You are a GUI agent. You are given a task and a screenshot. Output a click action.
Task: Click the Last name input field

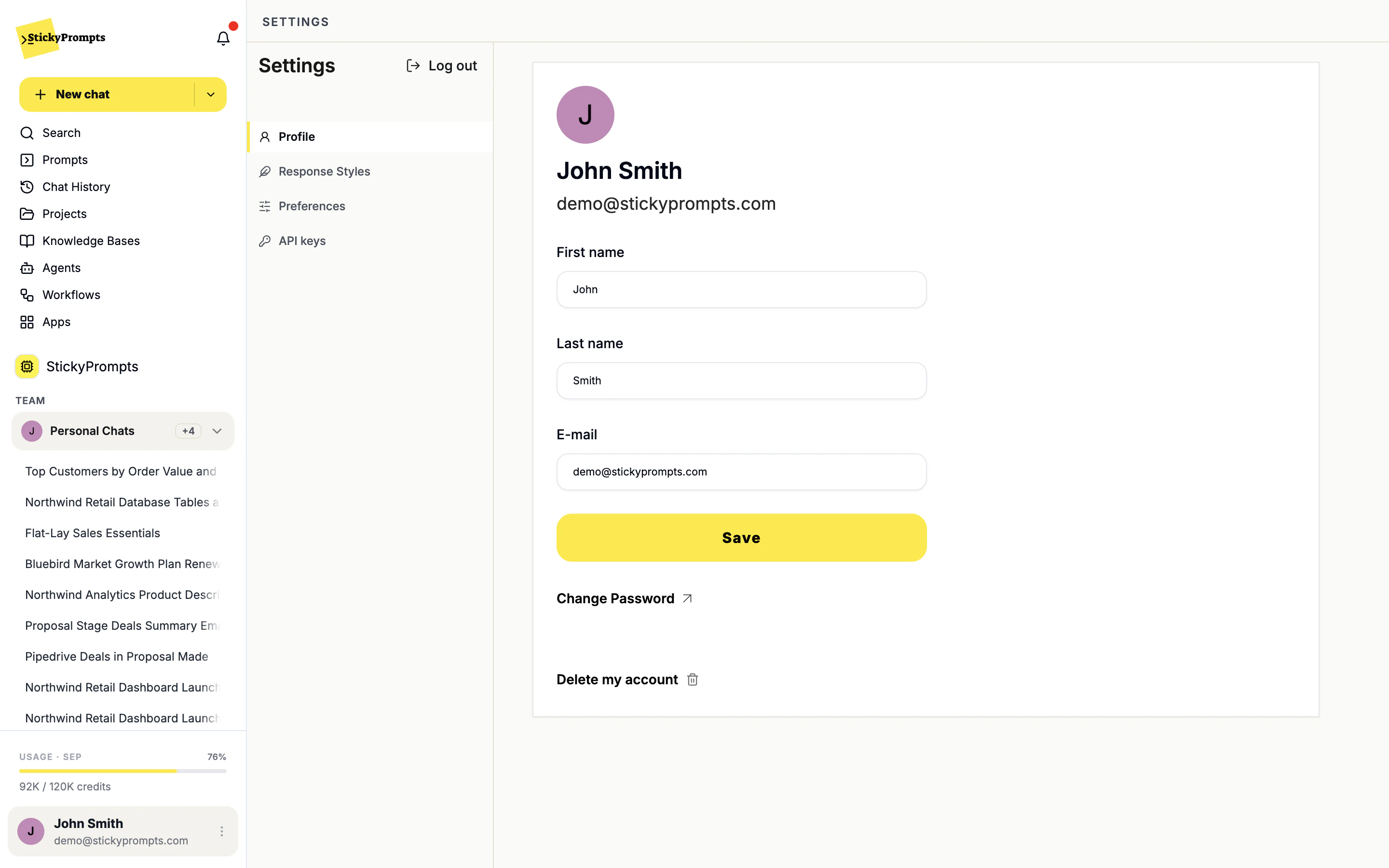click(741, 380)
